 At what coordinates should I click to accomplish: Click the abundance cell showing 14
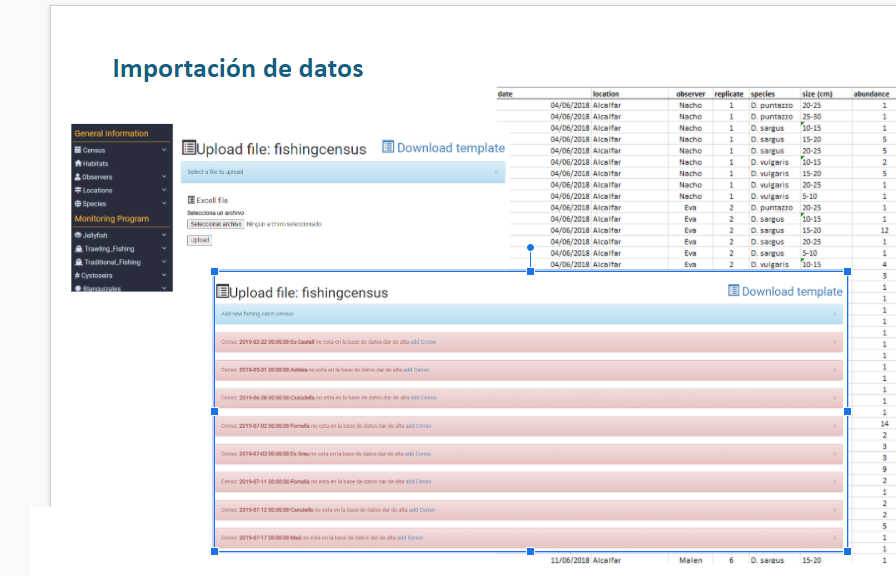pos(885,424)
